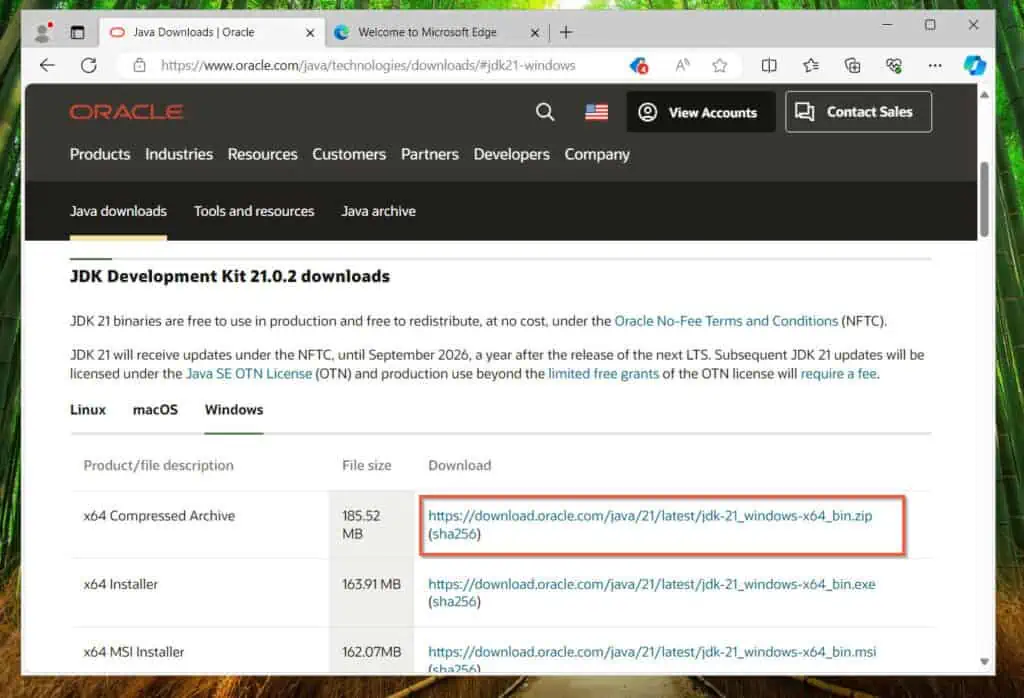Open Oracle site search
Screen dimensions: 1024x698
[x=545, y=112]
